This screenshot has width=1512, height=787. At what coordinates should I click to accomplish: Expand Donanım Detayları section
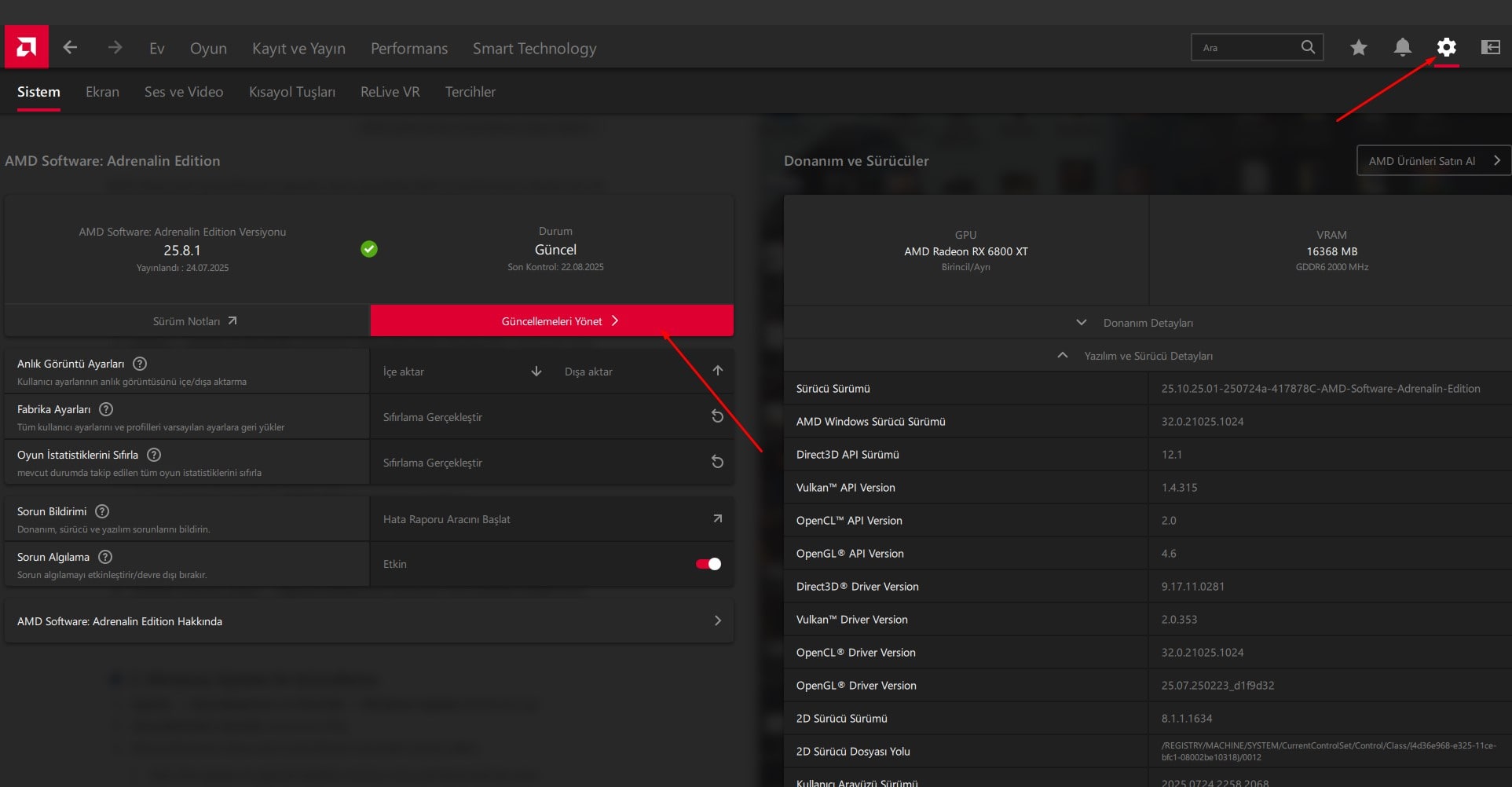click(x=1135, y=323)
